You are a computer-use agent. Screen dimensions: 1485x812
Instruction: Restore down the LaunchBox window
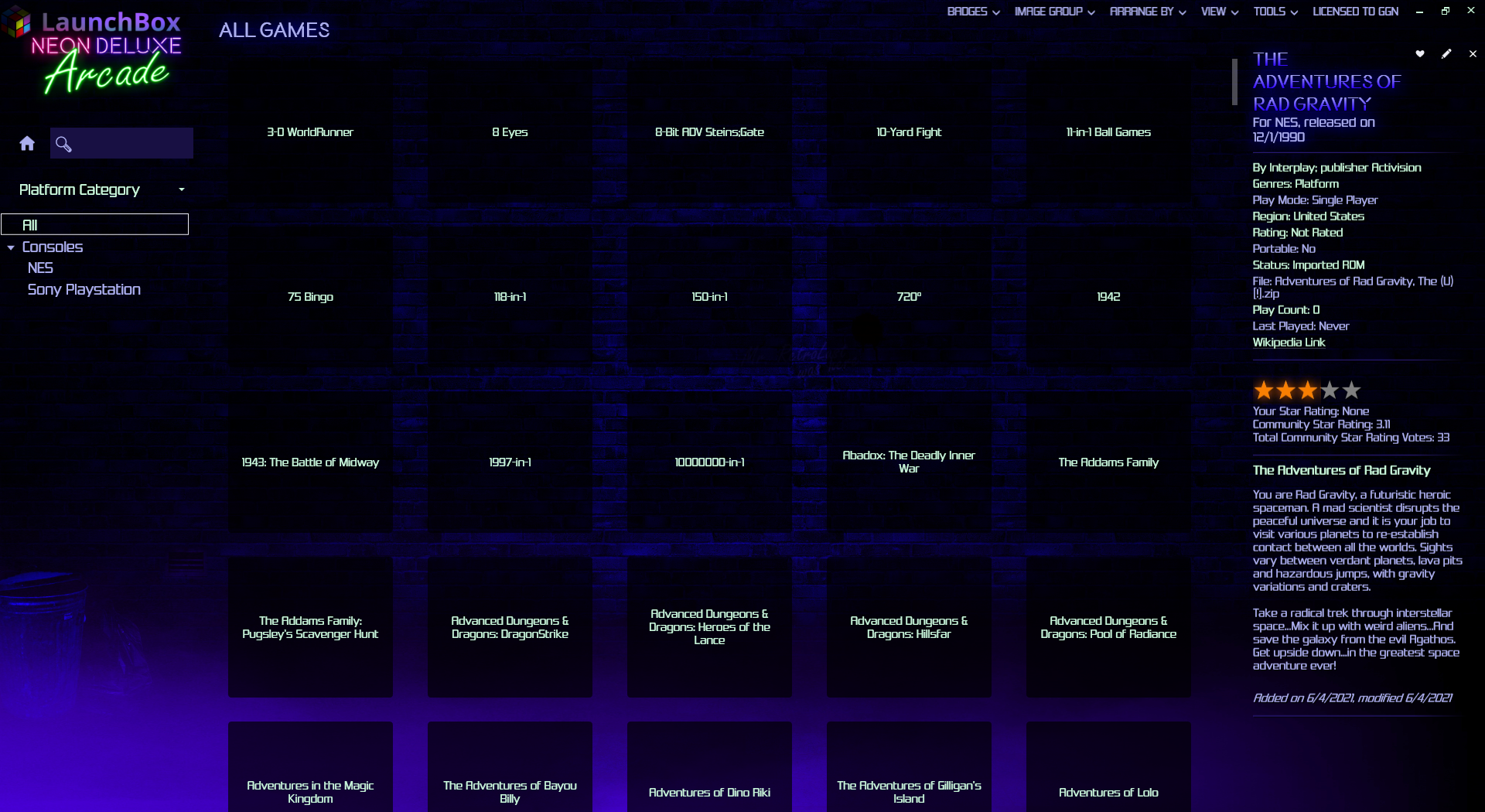pos(1445,12)
